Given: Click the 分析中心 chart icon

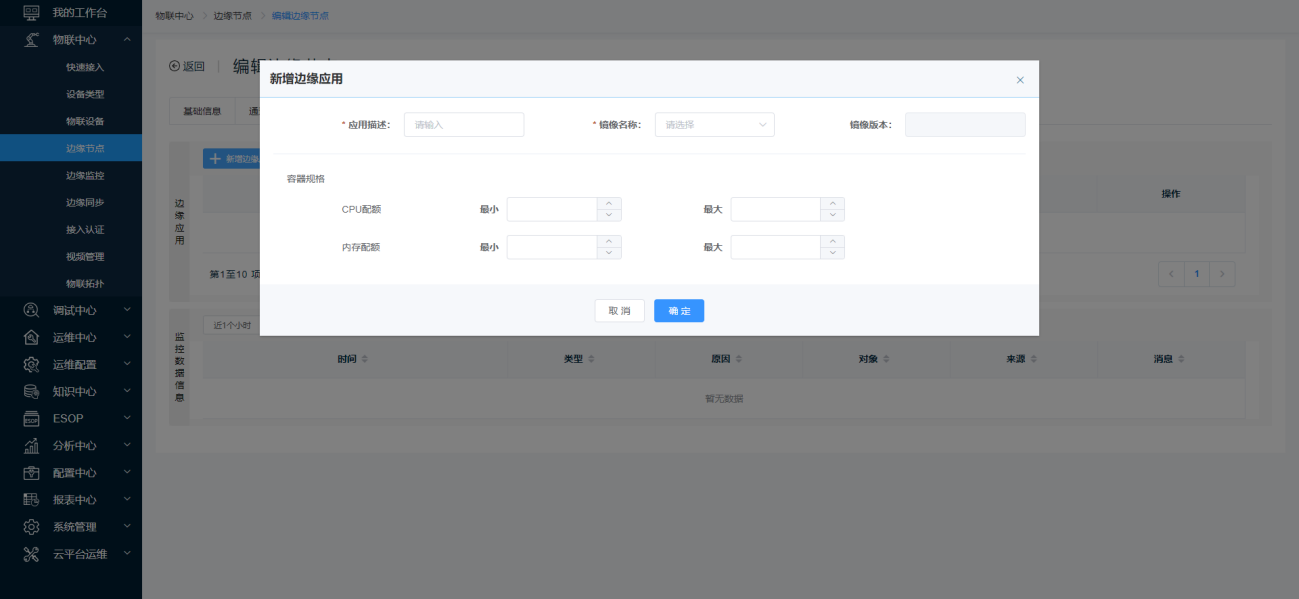Looking at the screenshot, I should [x=31, y=445].
